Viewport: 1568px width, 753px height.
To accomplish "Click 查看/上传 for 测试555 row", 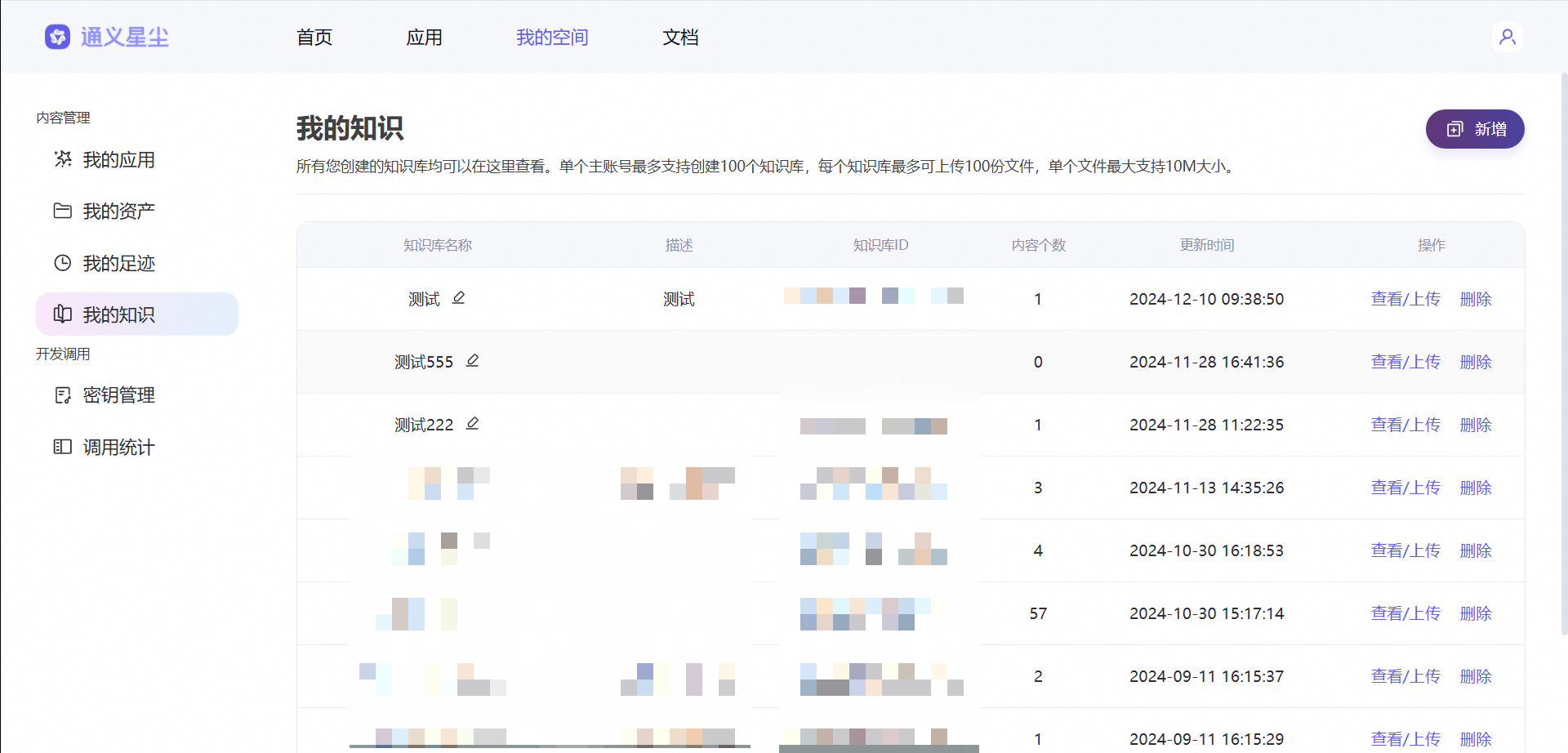I will (1405, 362).
